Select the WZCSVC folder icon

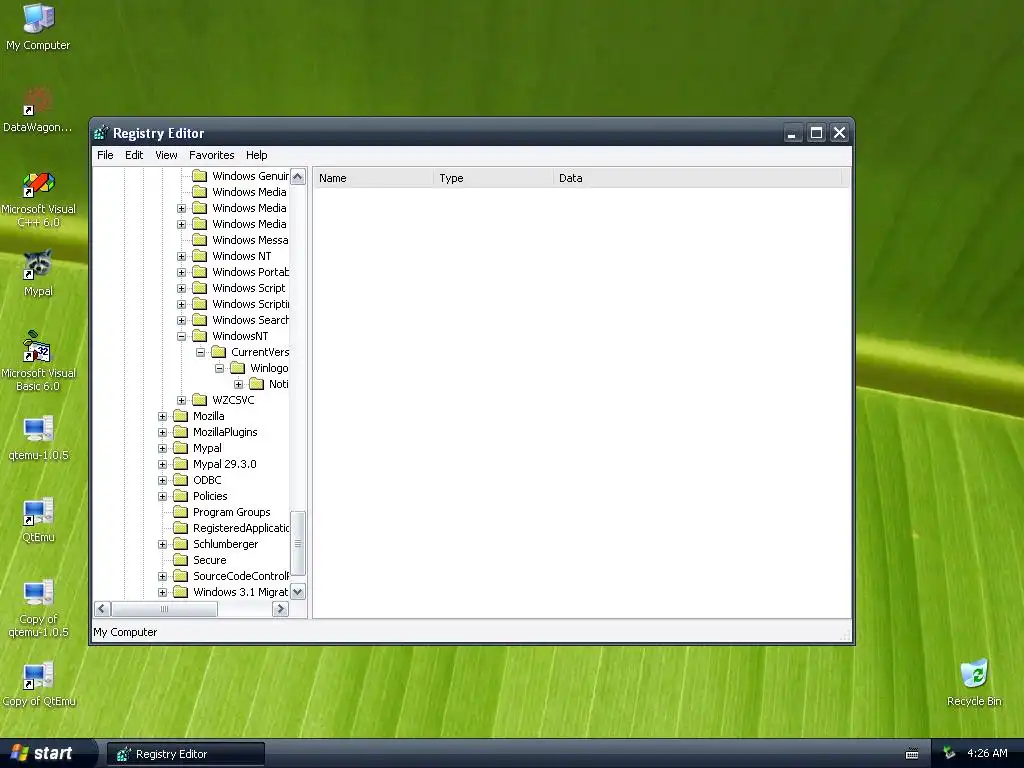click(200, 400)
